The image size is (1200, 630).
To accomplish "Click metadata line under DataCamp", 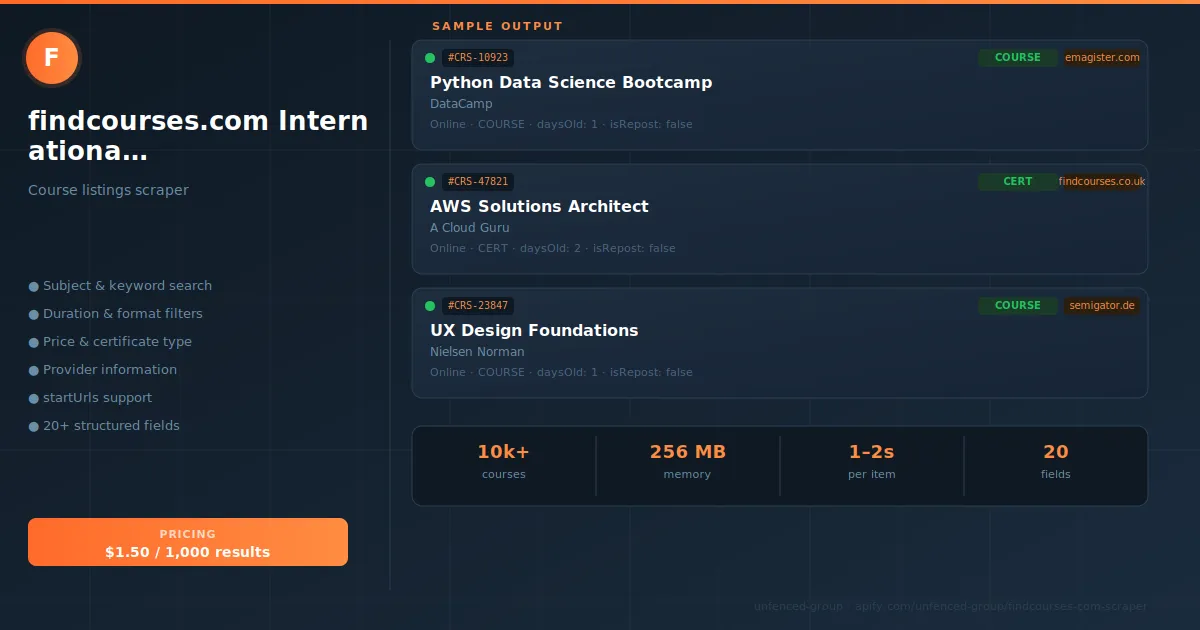I will click(561, 124).
